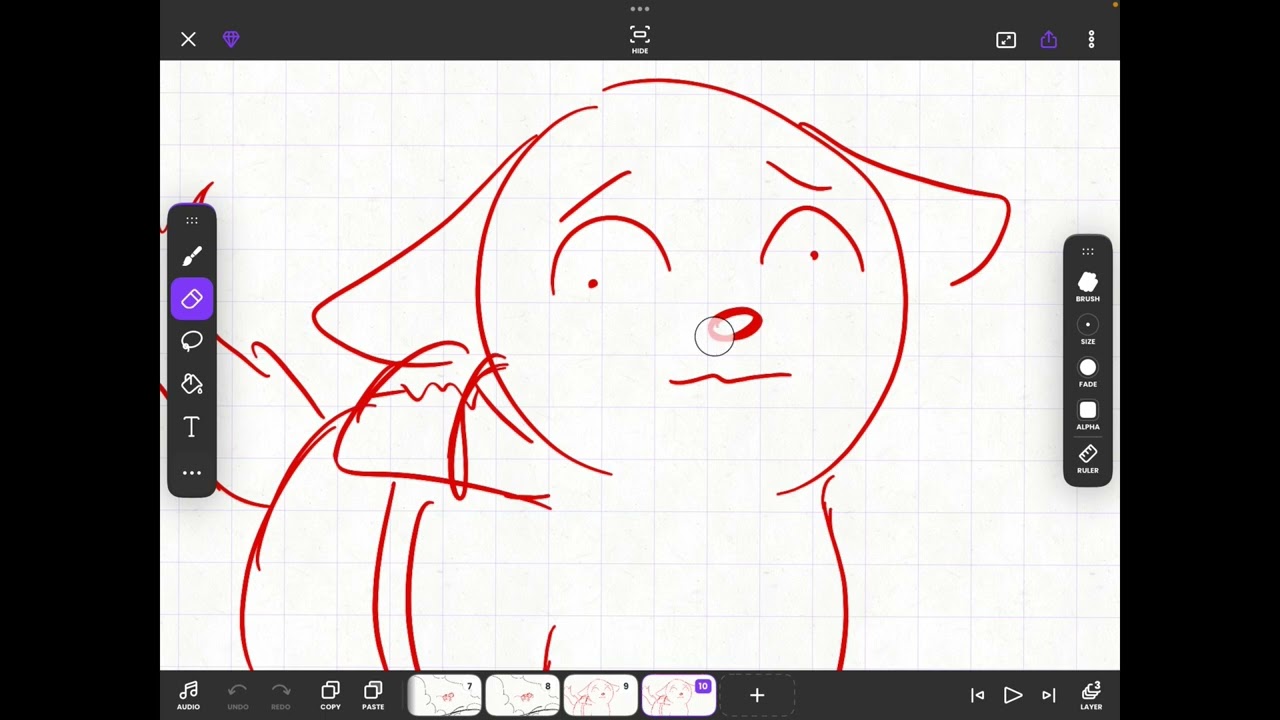Select frame 7 thumbnail

coord(445,695)
